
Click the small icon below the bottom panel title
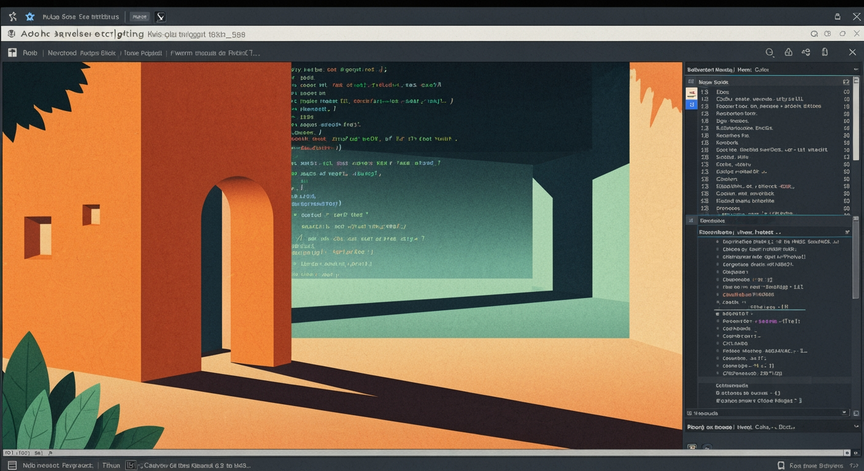[692, 447]
